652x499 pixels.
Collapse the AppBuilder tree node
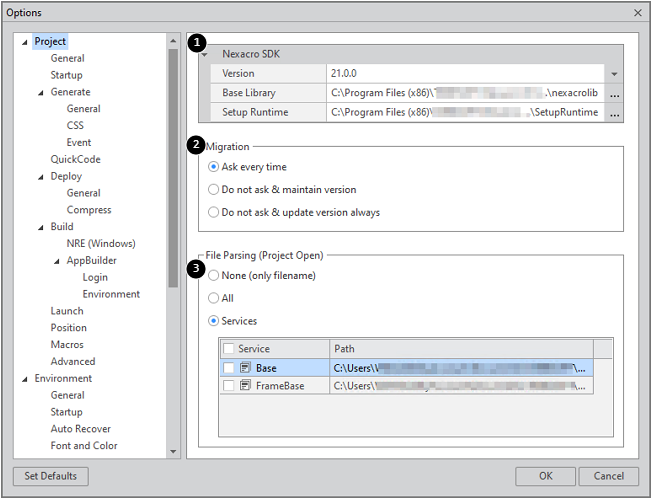(x=56, y=261)
